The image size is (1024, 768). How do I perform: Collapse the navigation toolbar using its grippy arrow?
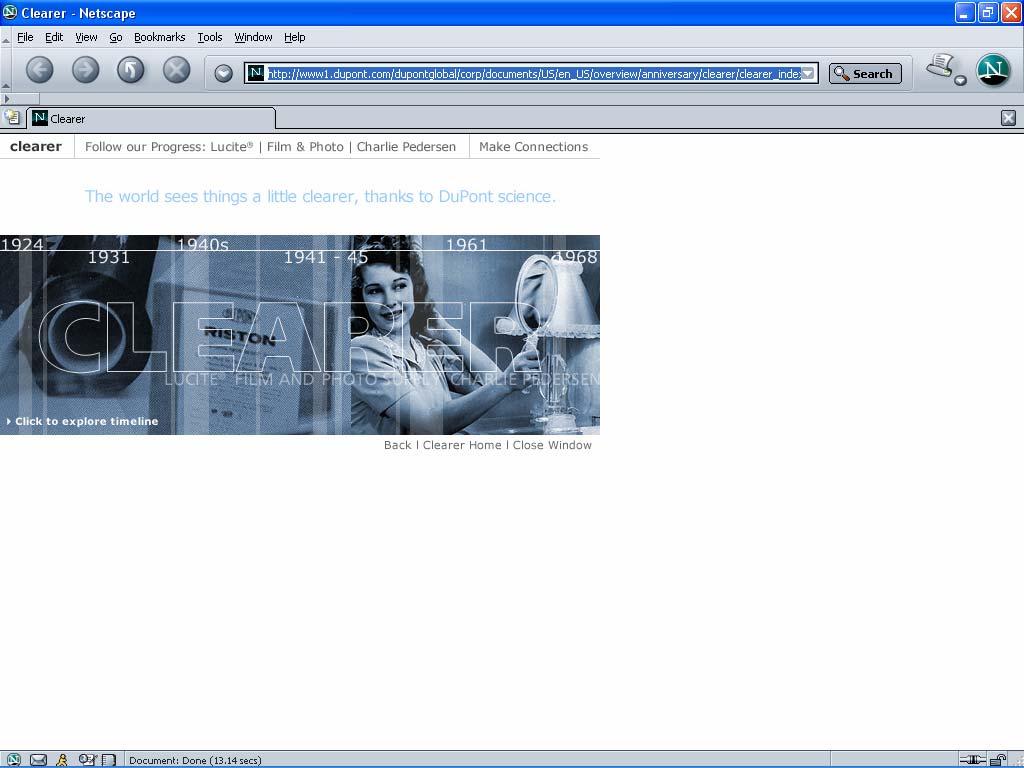pyautogui.click(x=5, y=86)
